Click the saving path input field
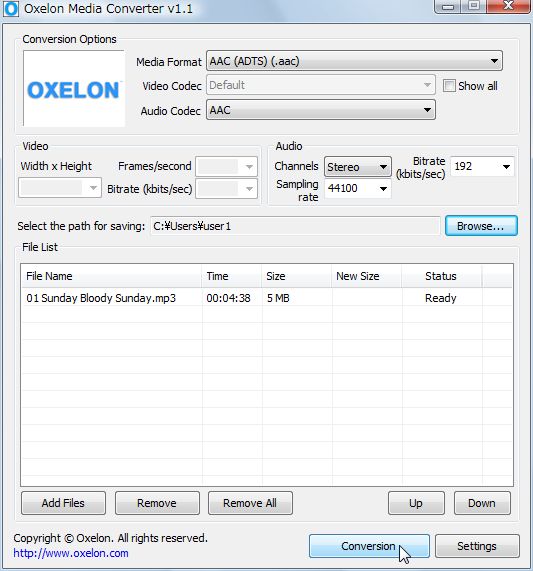This screenshot has width=533, height=571. tap(295, 226)
